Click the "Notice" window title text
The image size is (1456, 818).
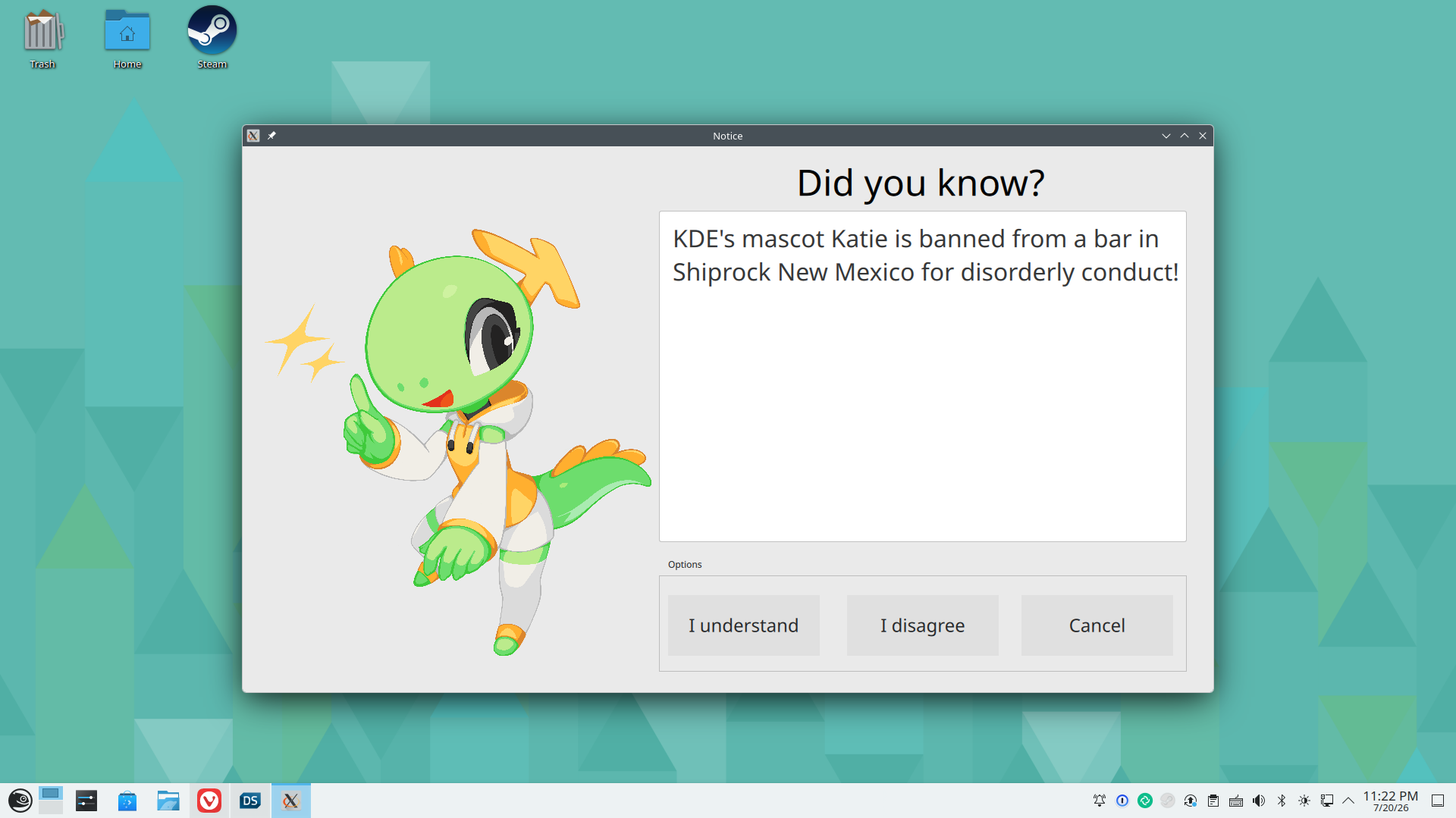click(727, 136)
